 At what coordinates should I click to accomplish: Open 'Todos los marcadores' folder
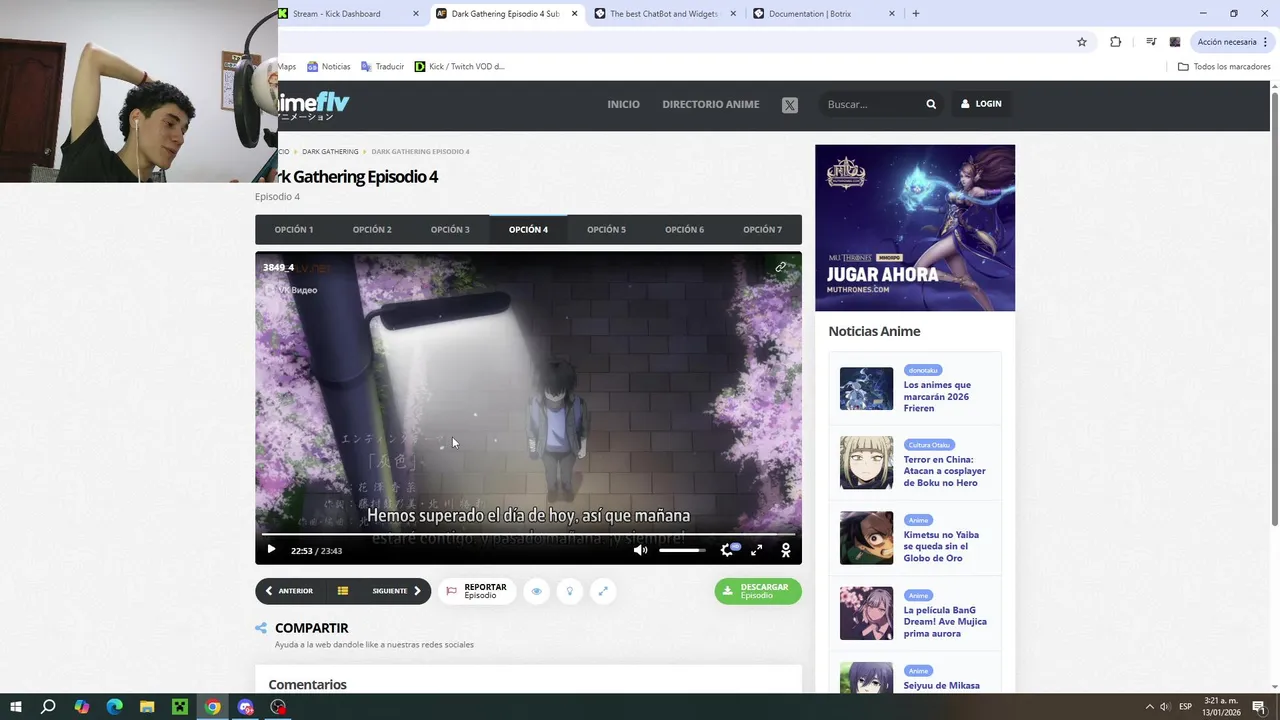click(1224, 67)
